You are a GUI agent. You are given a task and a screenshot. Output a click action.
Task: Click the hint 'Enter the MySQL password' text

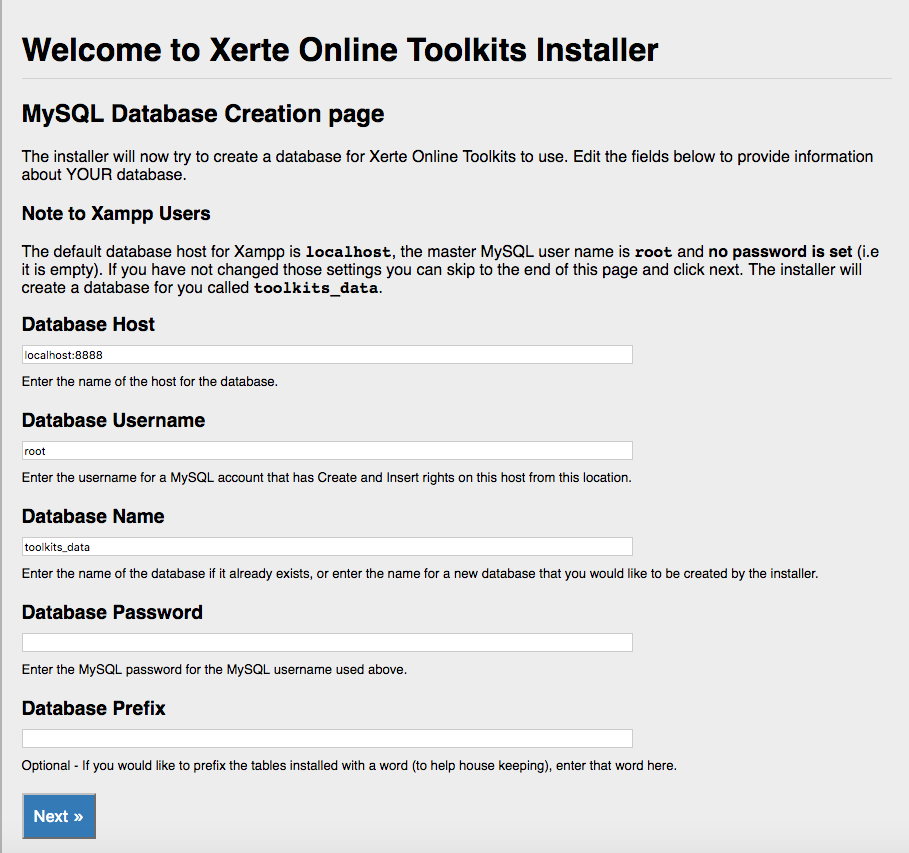click(x=214, y=670)
